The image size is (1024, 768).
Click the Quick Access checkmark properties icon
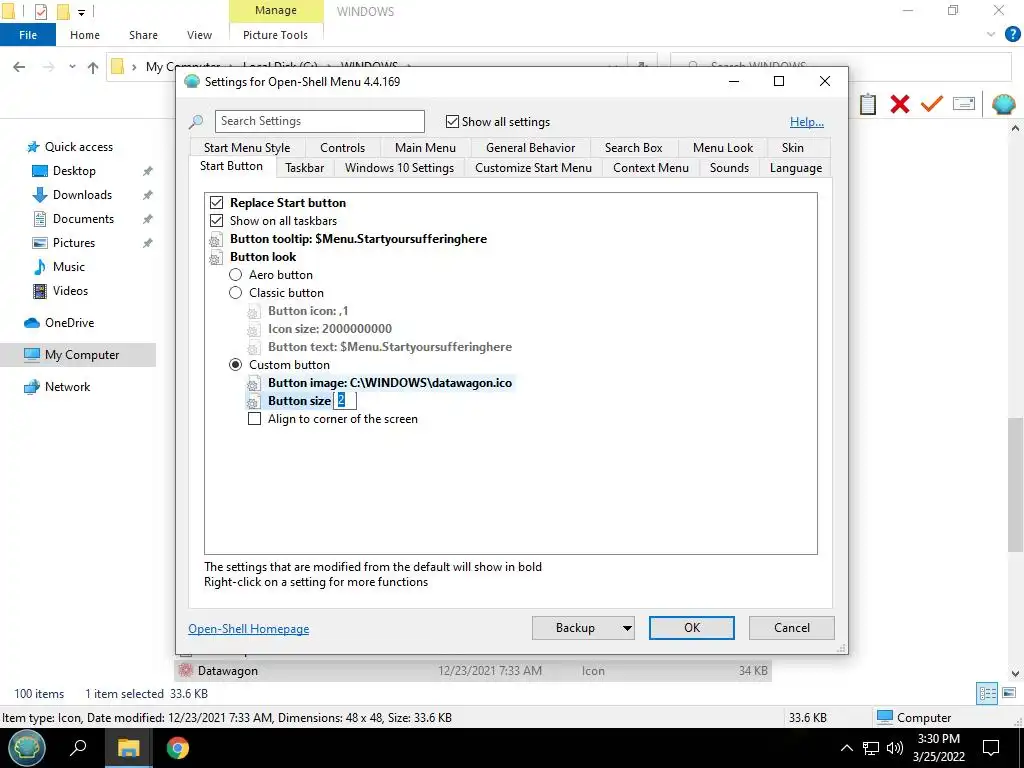pyautogui.click(x=40, y=11)
